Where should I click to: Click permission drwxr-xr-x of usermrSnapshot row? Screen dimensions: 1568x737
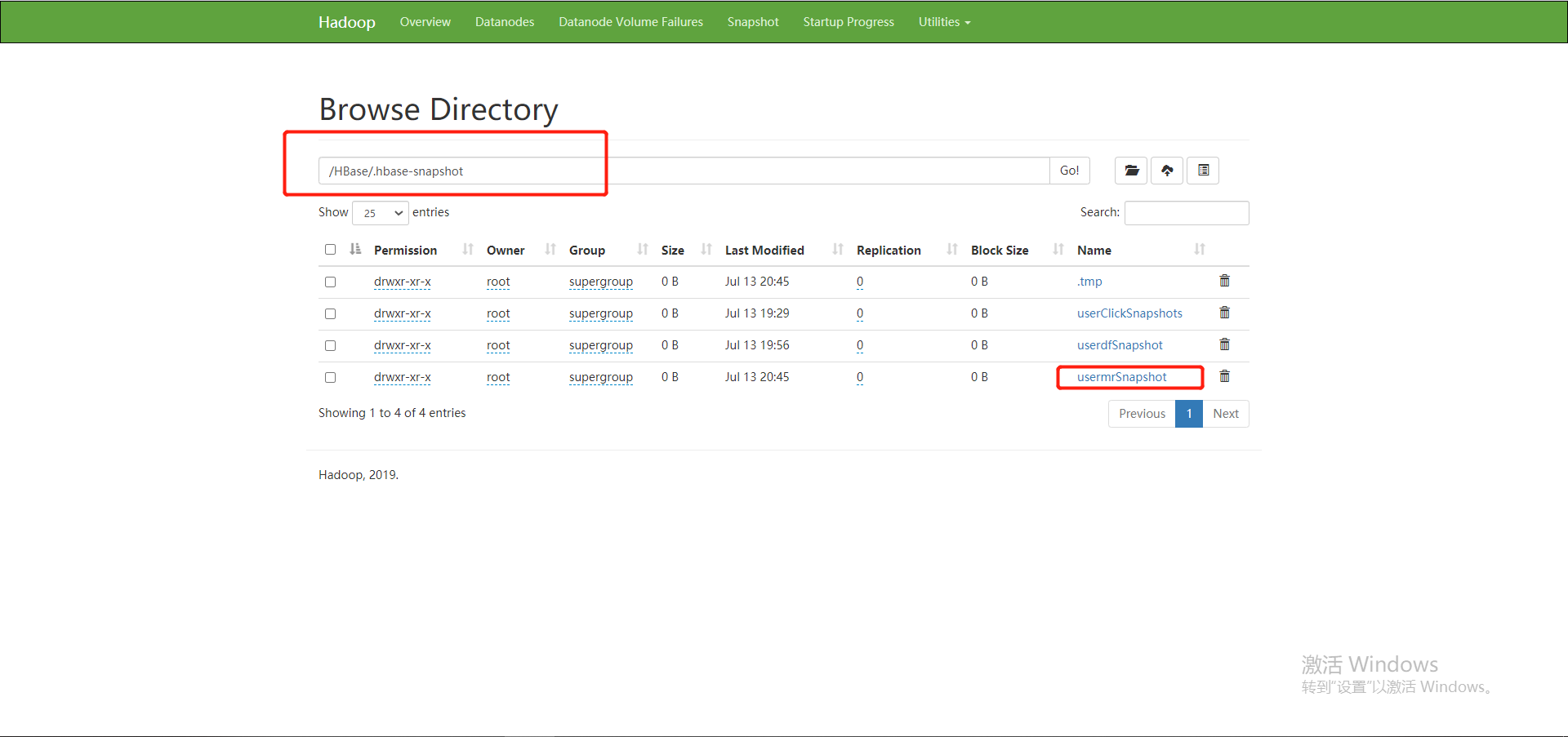pyautogui.click(x=403, y=377)
